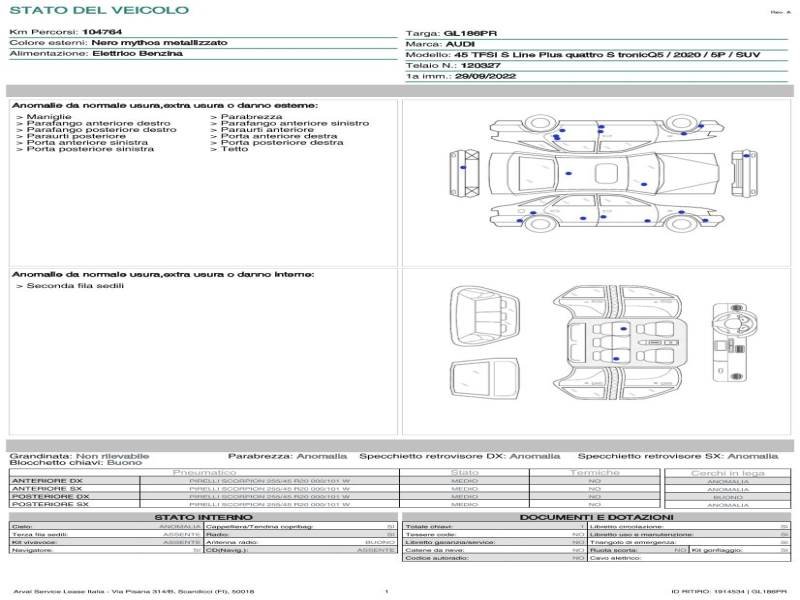Click the Cerchi in lega column header

tap(728, 472)
